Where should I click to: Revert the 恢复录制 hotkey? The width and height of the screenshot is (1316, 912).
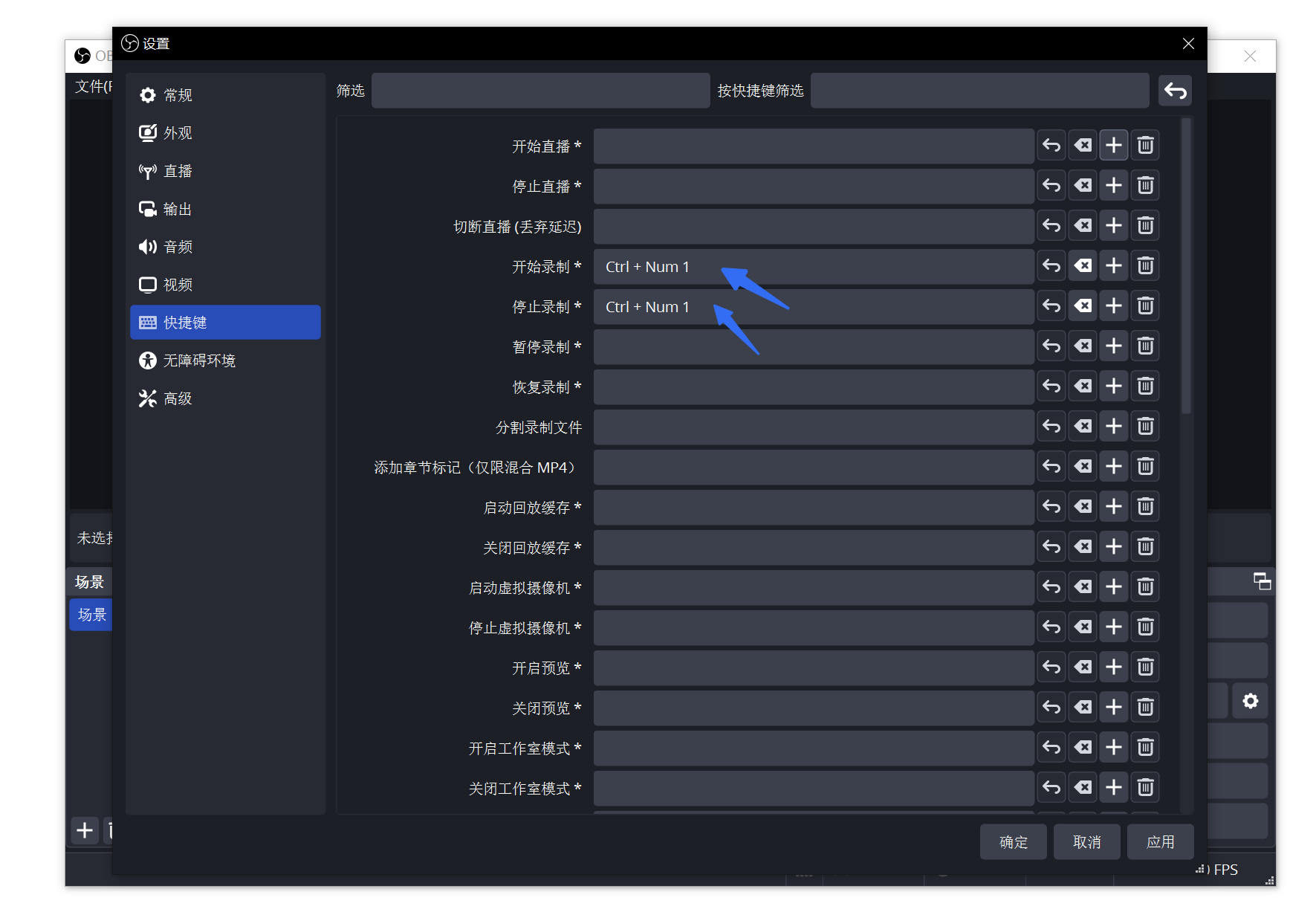click(1051, 387)
